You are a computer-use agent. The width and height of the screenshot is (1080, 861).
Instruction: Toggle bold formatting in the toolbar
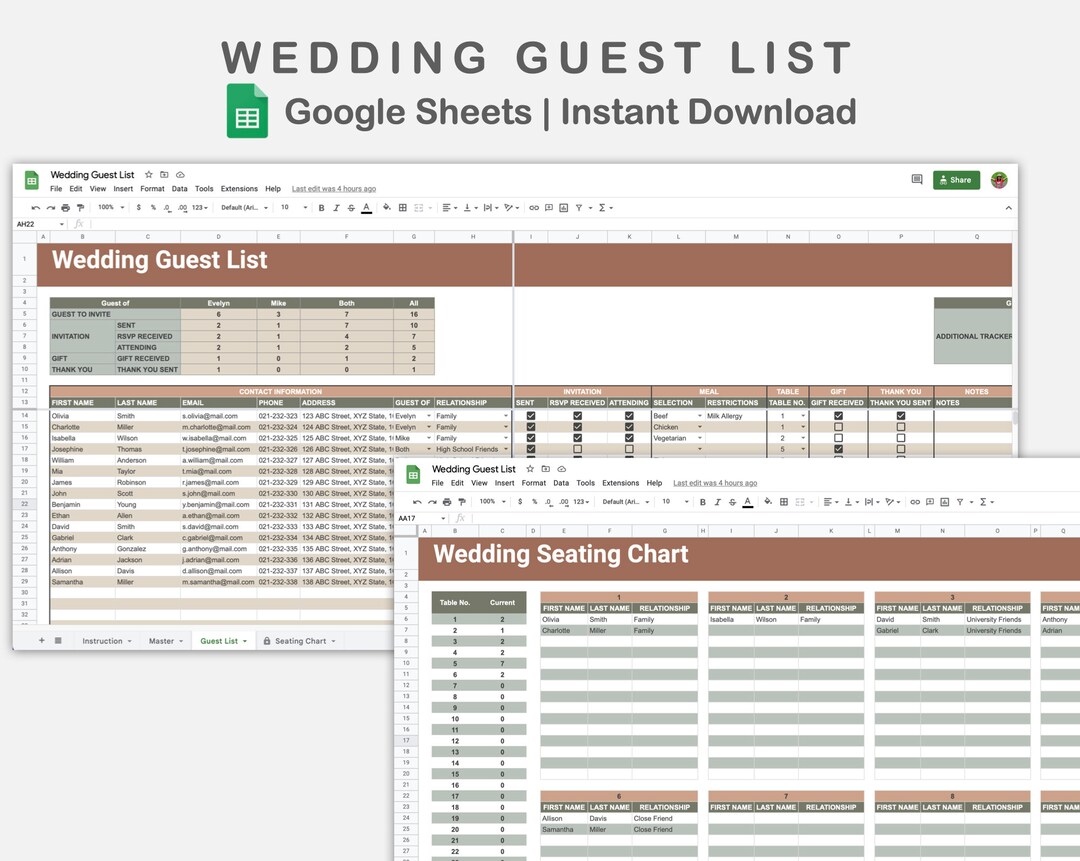pyautogui.click(x=322, y=207)
